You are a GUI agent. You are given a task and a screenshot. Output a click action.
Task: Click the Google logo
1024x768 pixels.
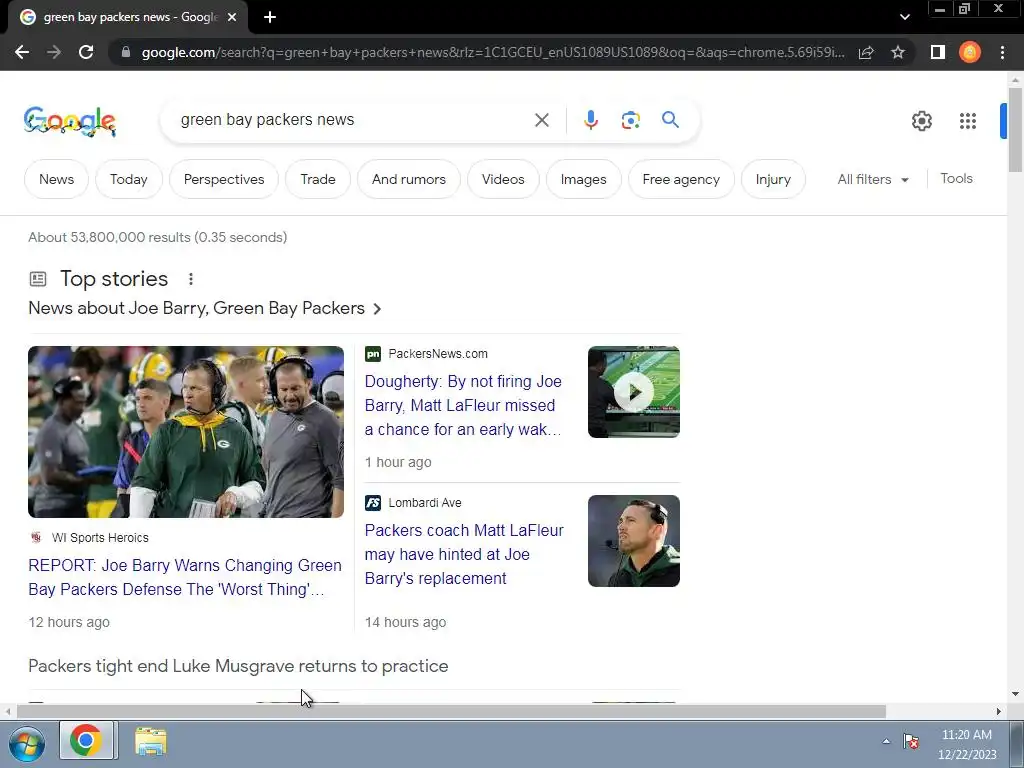pos(70,121)
